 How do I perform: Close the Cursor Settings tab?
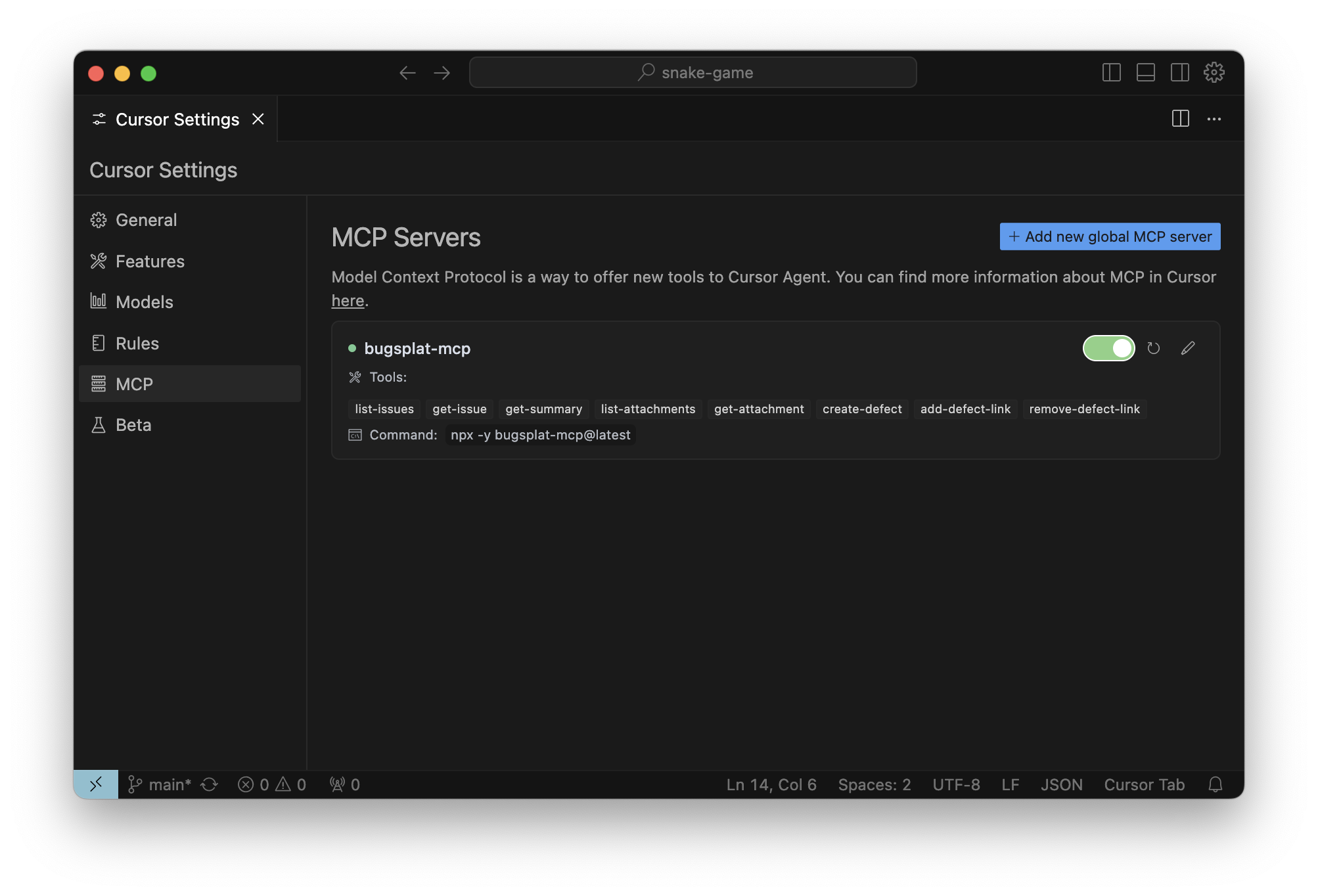click(258, 119)
